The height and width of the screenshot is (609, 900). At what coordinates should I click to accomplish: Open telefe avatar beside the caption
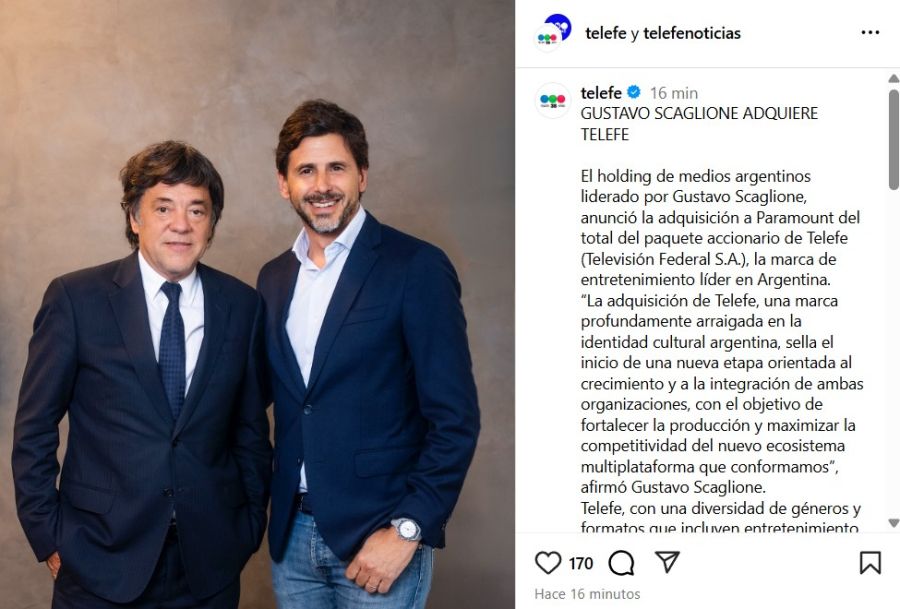point(552,100)
